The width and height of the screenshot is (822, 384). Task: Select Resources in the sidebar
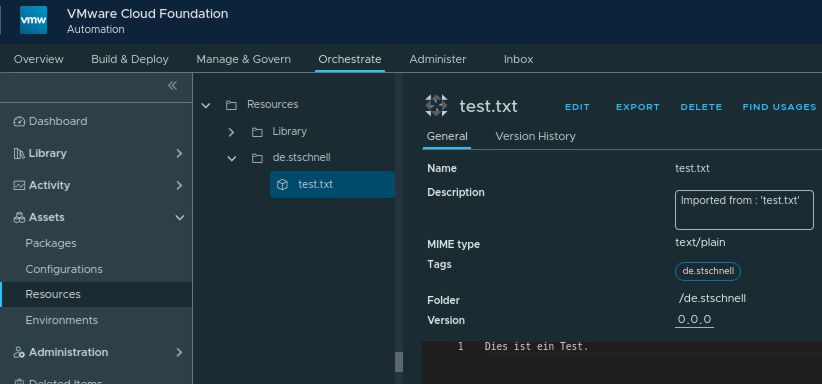point(96,294)
